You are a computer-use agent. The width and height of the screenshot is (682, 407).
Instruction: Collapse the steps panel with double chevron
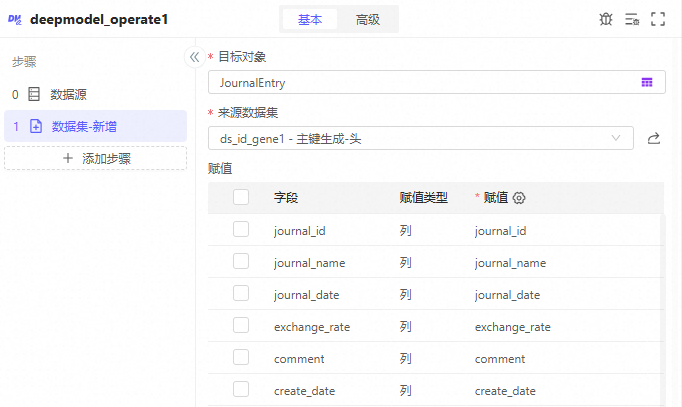195,57
